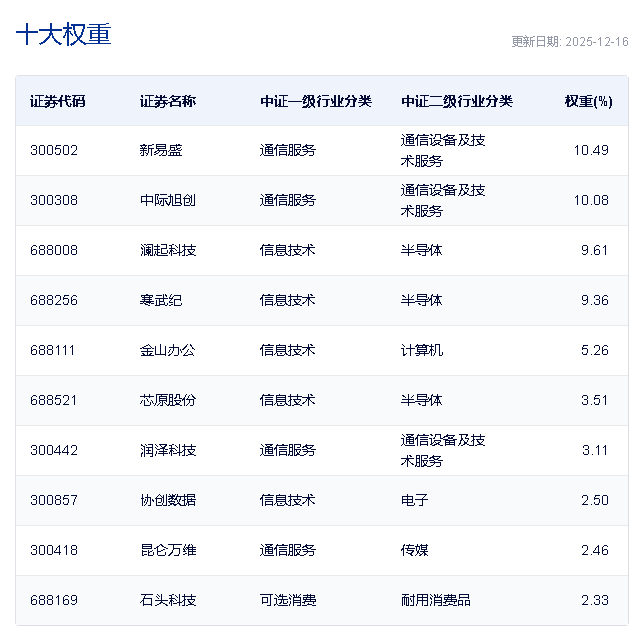Click the 计算机 industry cell

click(422, 350)
